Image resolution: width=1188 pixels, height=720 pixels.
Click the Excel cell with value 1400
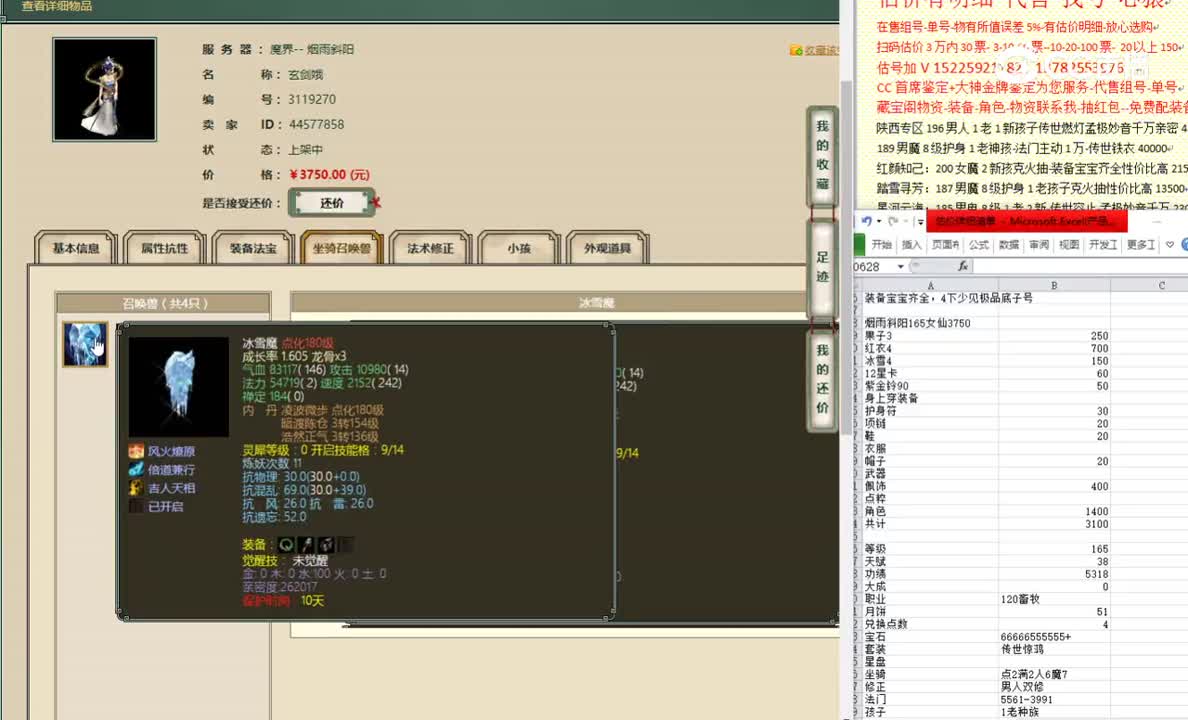click(x=1054, y=512)
